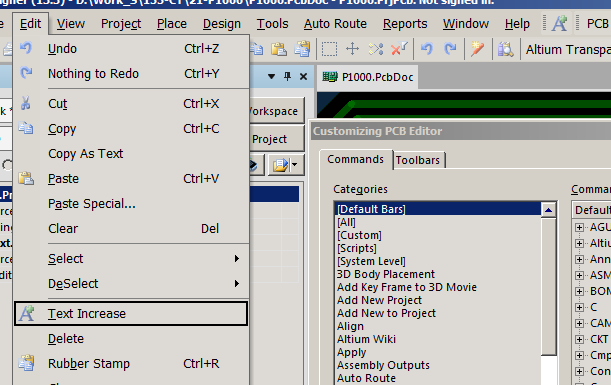Expand the Cmp tree node
The image size is (611, 385).
(x=579, y=355)
